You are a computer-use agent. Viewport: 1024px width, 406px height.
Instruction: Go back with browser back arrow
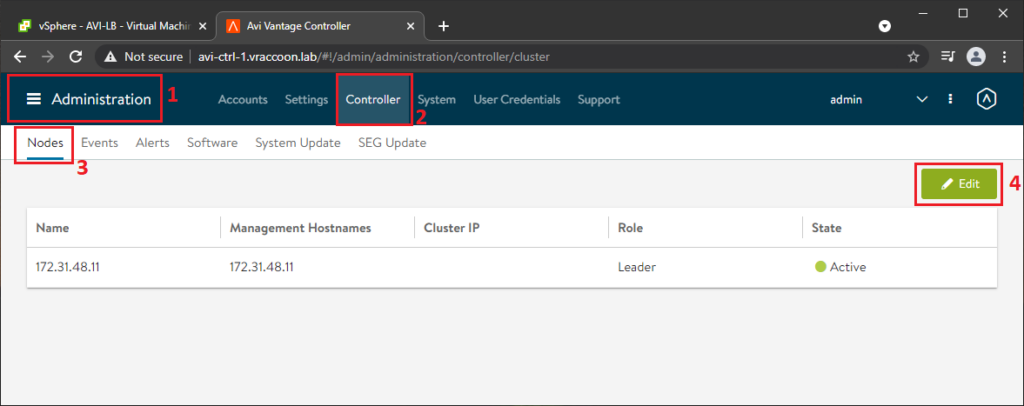click(x=20, y=57)
